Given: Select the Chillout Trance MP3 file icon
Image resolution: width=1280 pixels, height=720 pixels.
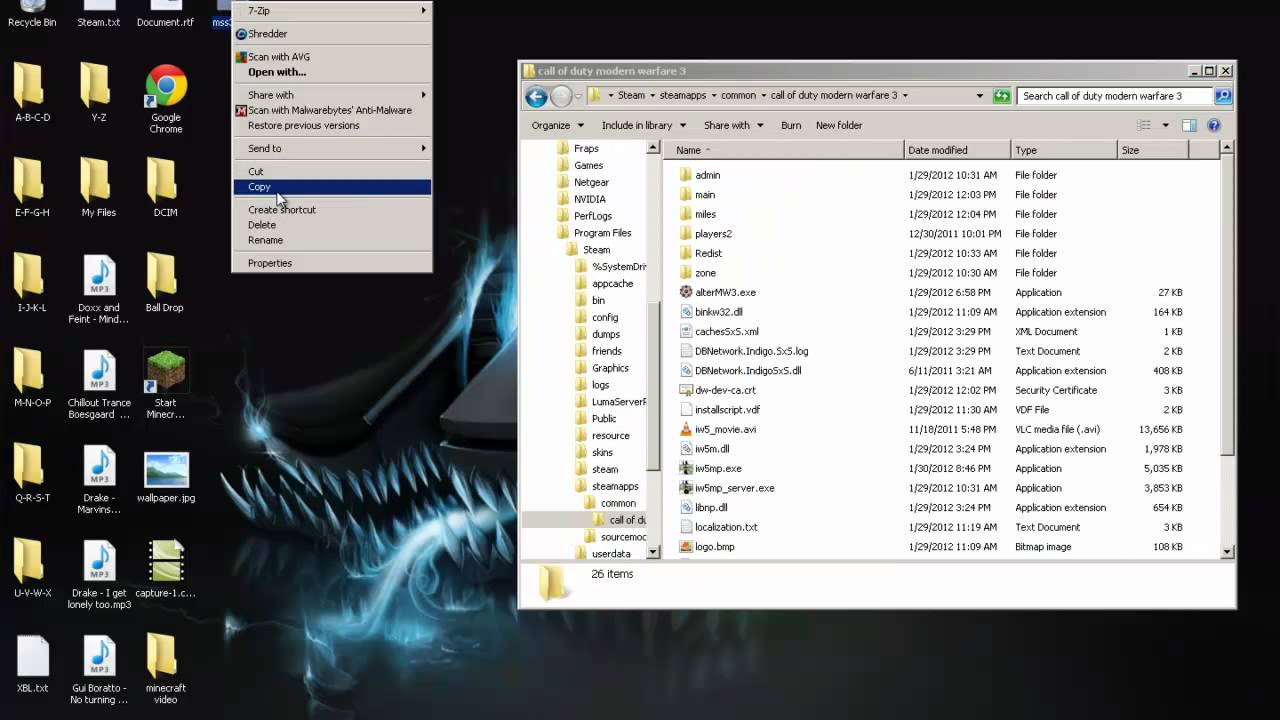Looking at the screenshot, I should tap(99, 369).
